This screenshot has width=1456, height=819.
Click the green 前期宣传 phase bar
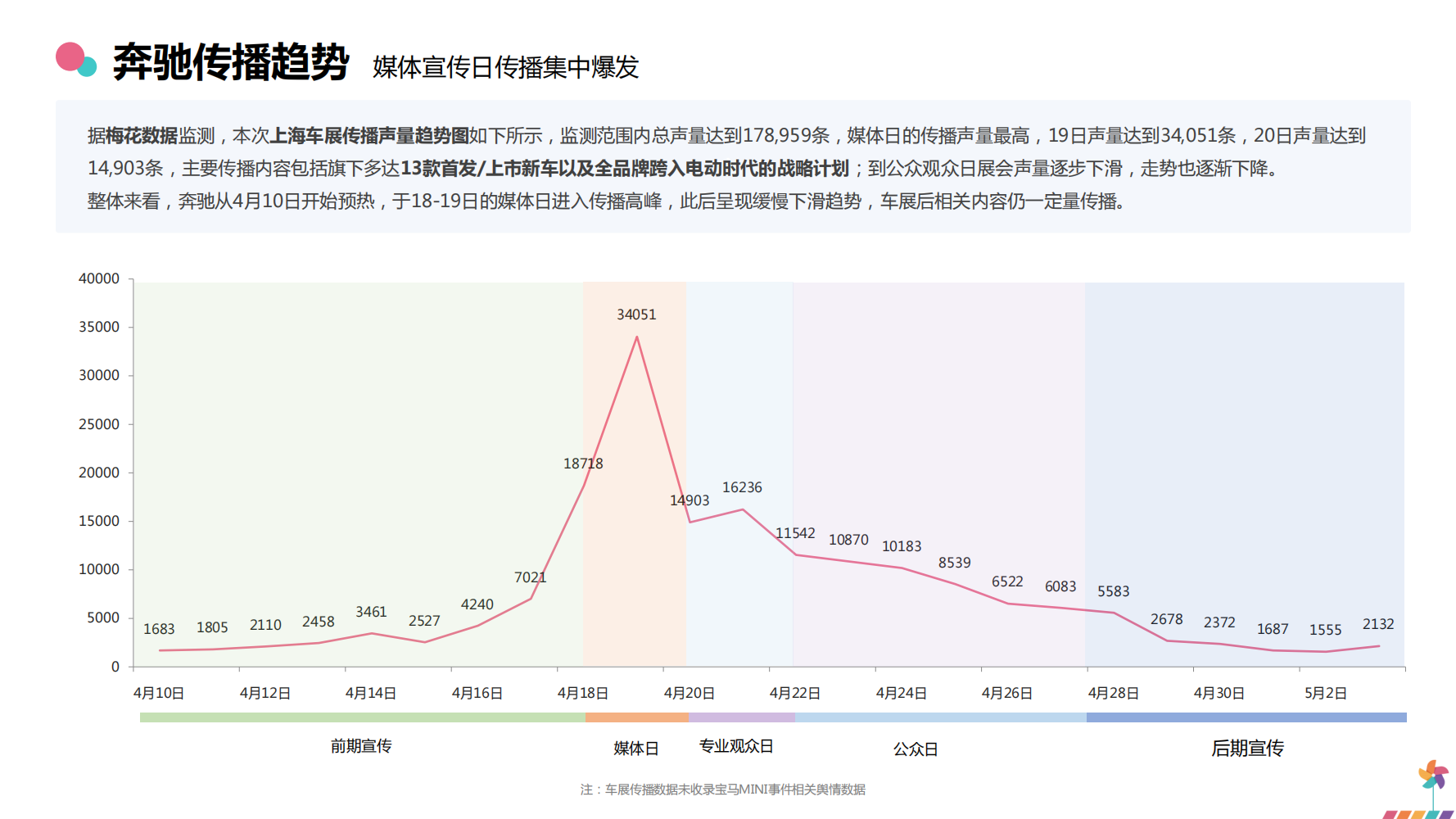pyautogui.click(x=362, y=717)
